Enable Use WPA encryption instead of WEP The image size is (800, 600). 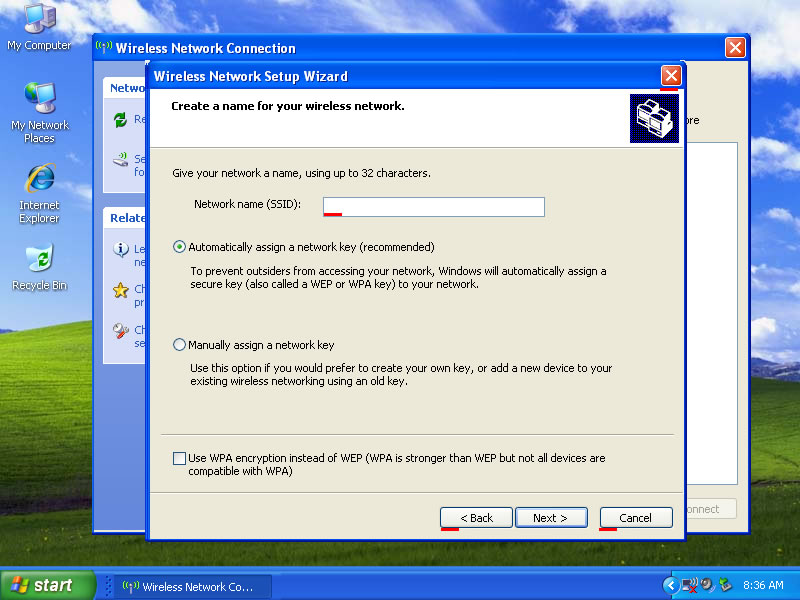pos(179,458)
